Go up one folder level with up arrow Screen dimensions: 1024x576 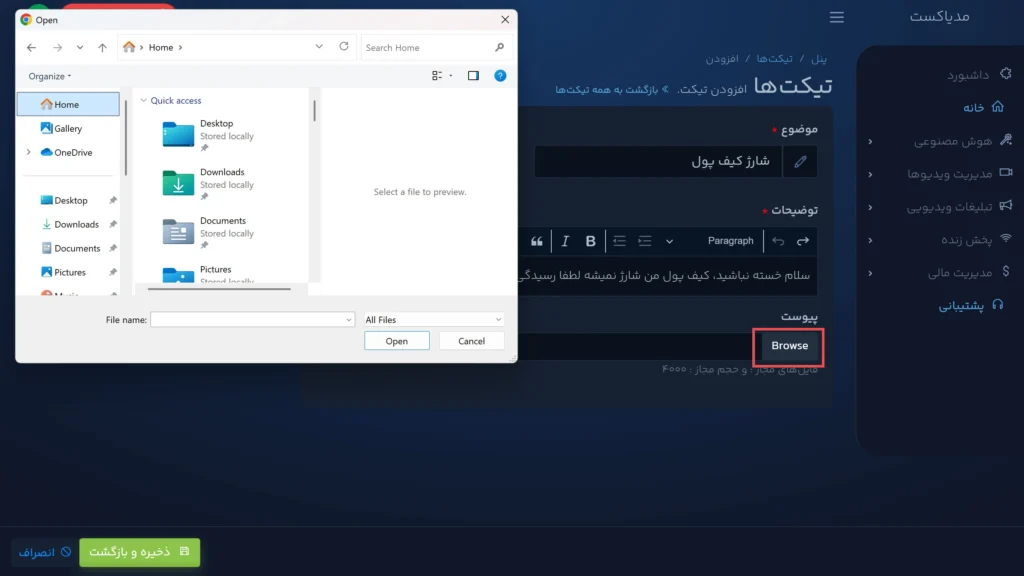pyautogui.click(x=102, y=47)
